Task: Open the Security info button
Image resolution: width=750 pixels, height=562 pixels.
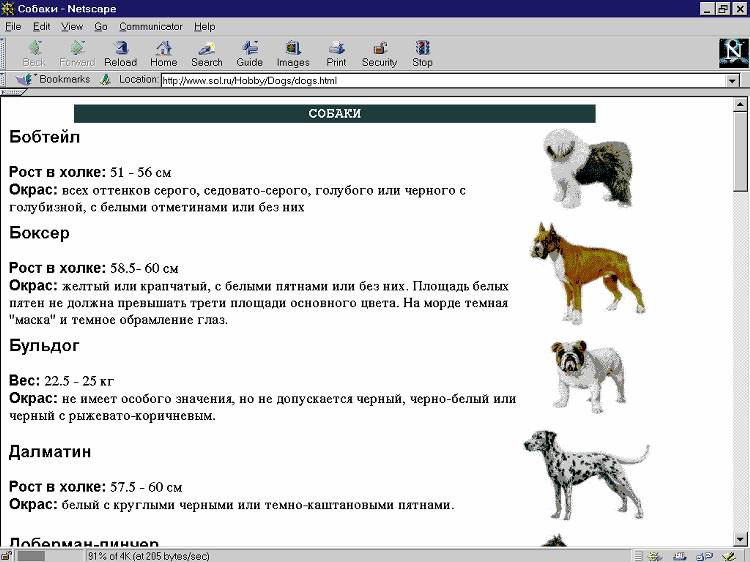Action: point(379,54)
